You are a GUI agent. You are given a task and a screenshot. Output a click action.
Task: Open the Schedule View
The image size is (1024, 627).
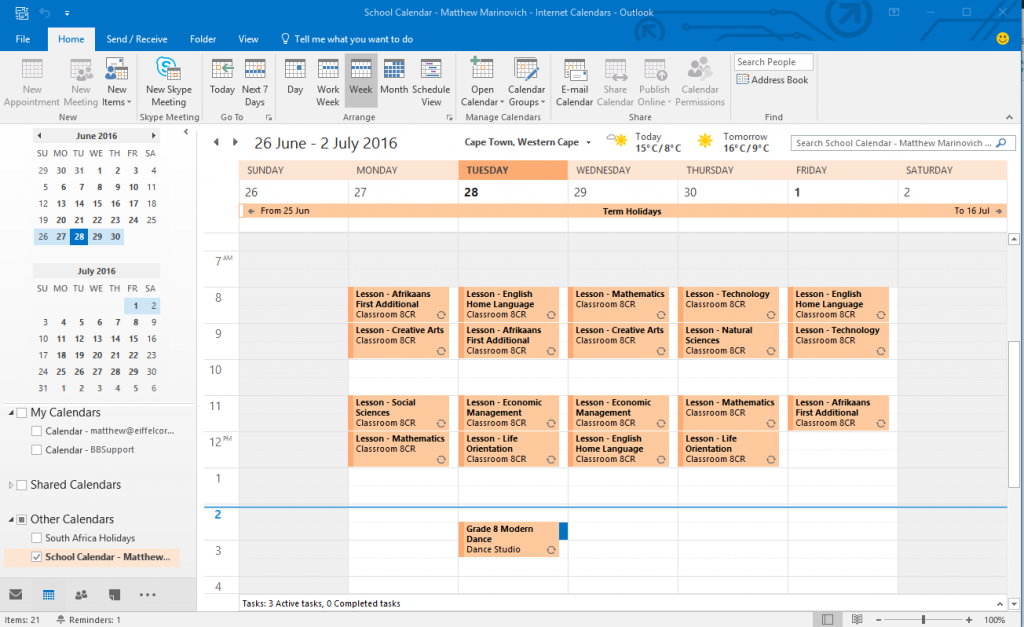[x=431, y=82]
